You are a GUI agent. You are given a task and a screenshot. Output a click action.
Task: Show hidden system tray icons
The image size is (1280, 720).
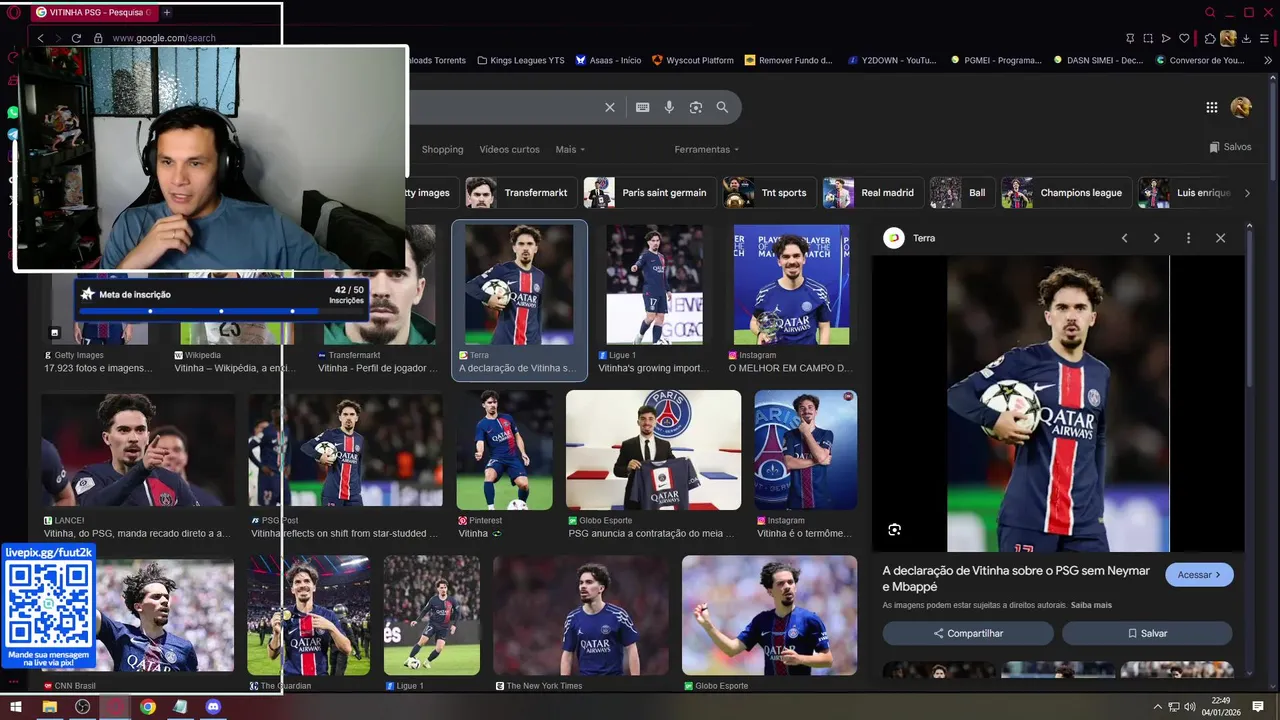(1158, 707)
